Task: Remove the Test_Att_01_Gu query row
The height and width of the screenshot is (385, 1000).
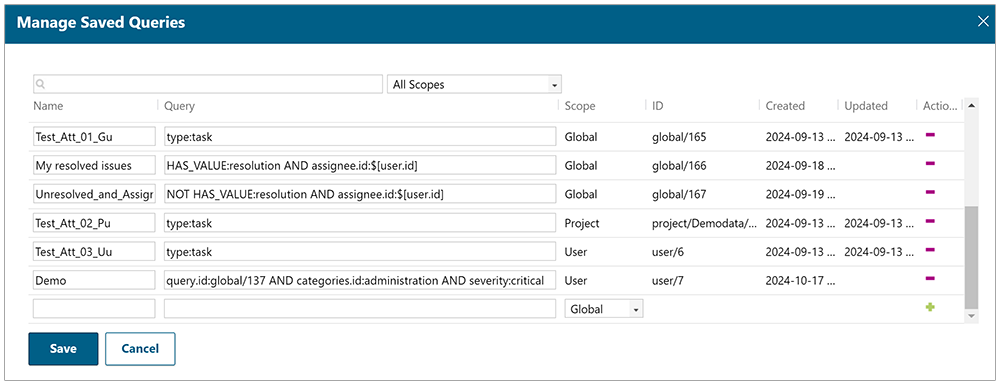Action: (930, 135)
